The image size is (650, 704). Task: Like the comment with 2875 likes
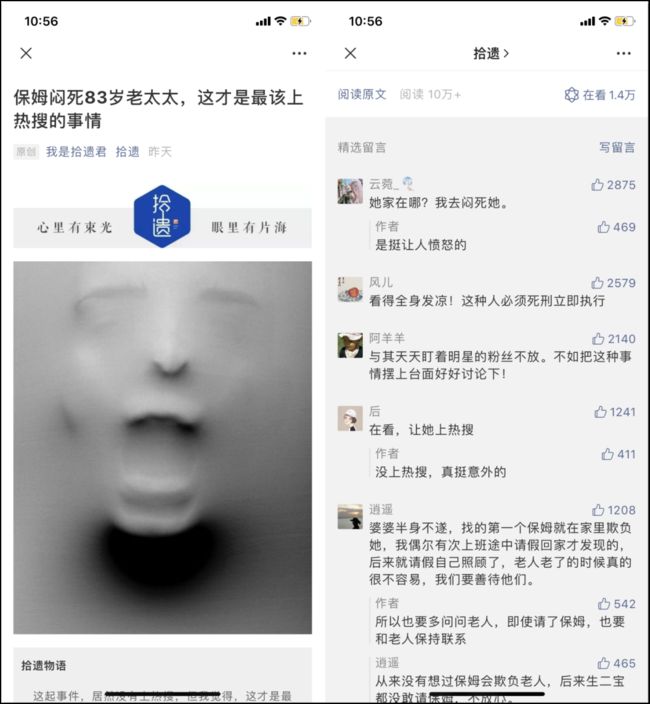coord(597,185)
